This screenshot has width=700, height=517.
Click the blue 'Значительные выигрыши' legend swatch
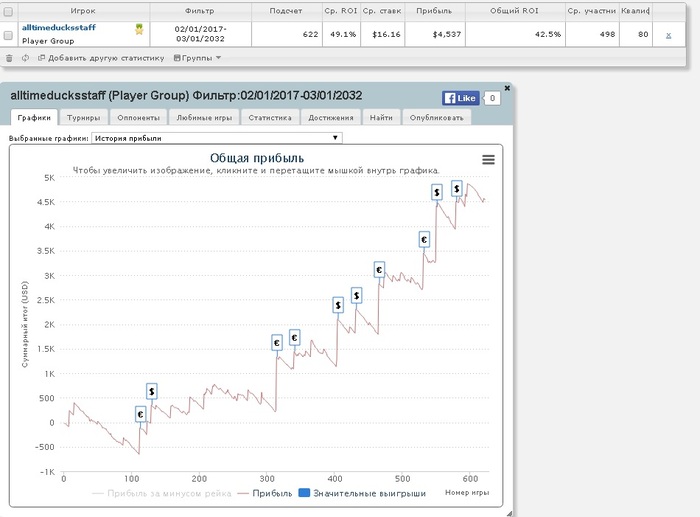[304, 493]
